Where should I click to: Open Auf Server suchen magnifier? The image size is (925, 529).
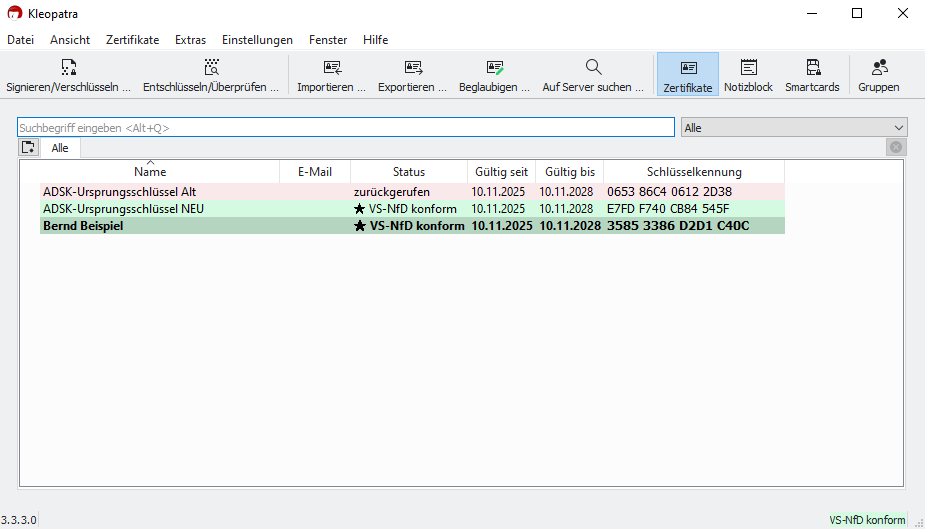[x=593, y=68]
